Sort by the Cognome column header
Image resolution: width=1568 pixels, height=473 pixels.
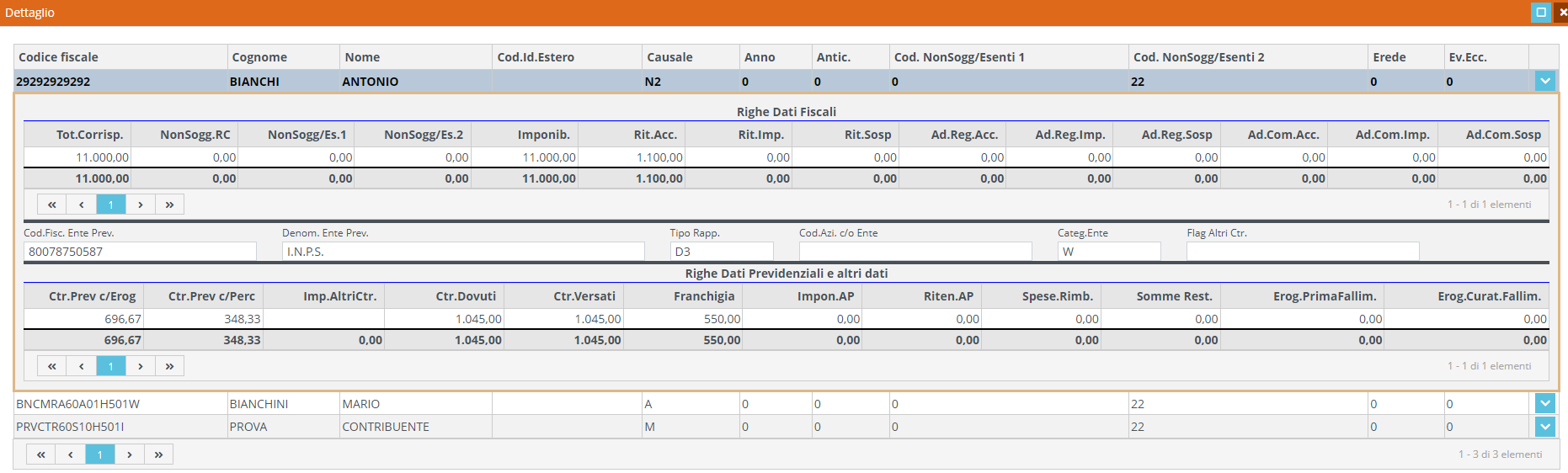[x=259, y=57]
